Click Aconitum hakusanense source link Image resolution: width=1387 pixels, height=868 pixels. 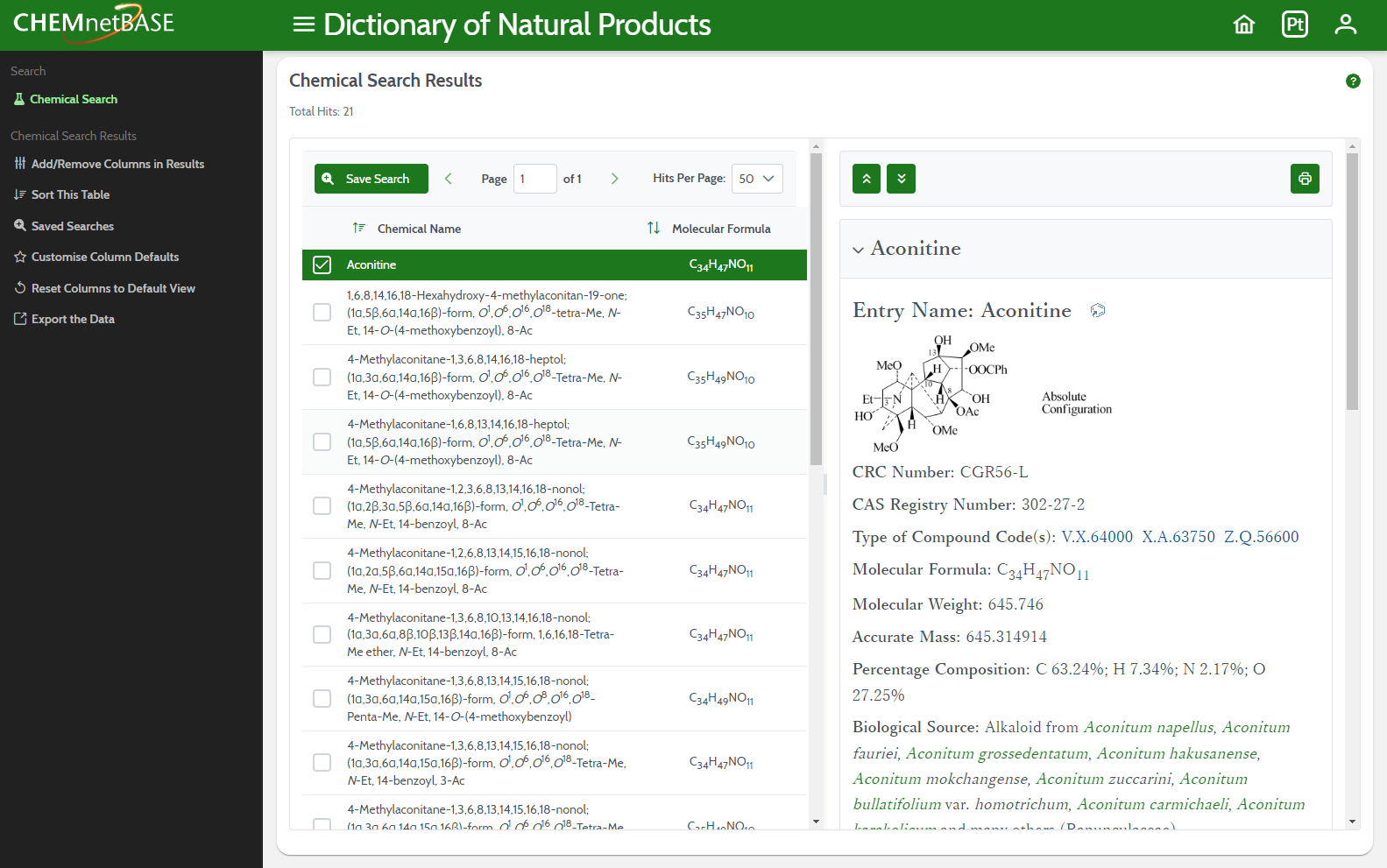(x=1178, y=753)
